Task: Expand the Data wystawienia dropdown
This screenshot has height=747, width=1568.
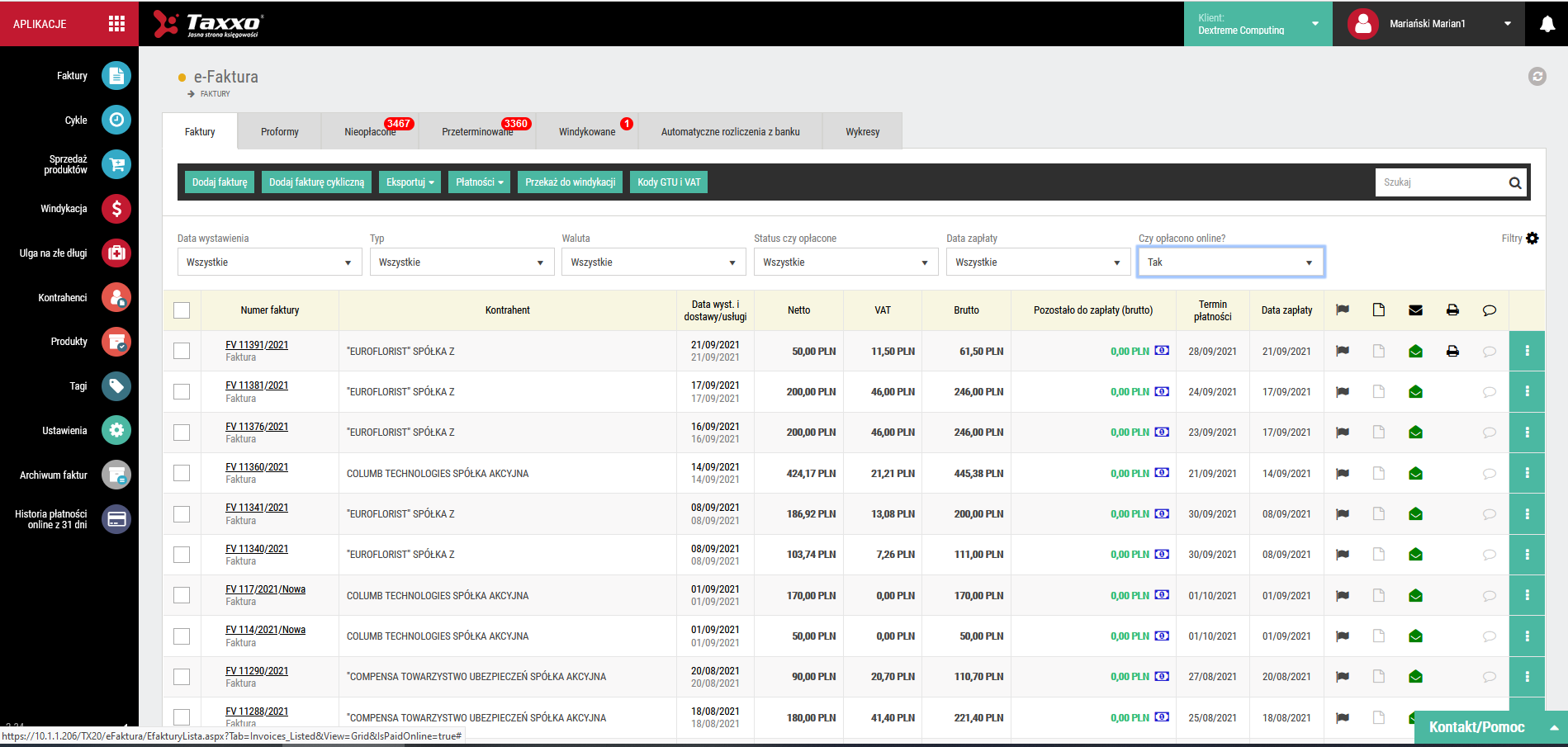Action: [x=269, y=262]
